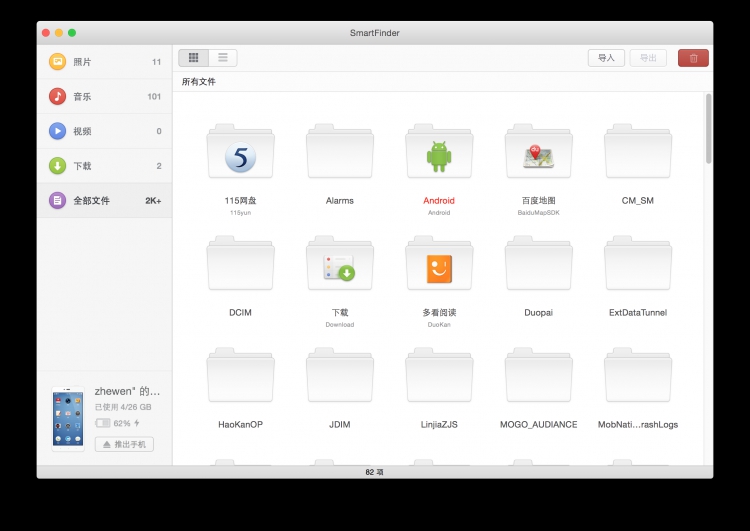This screenshot has height=531, width=750.
Task: Select the Duopai folder
Action: (x=539, y=263)
